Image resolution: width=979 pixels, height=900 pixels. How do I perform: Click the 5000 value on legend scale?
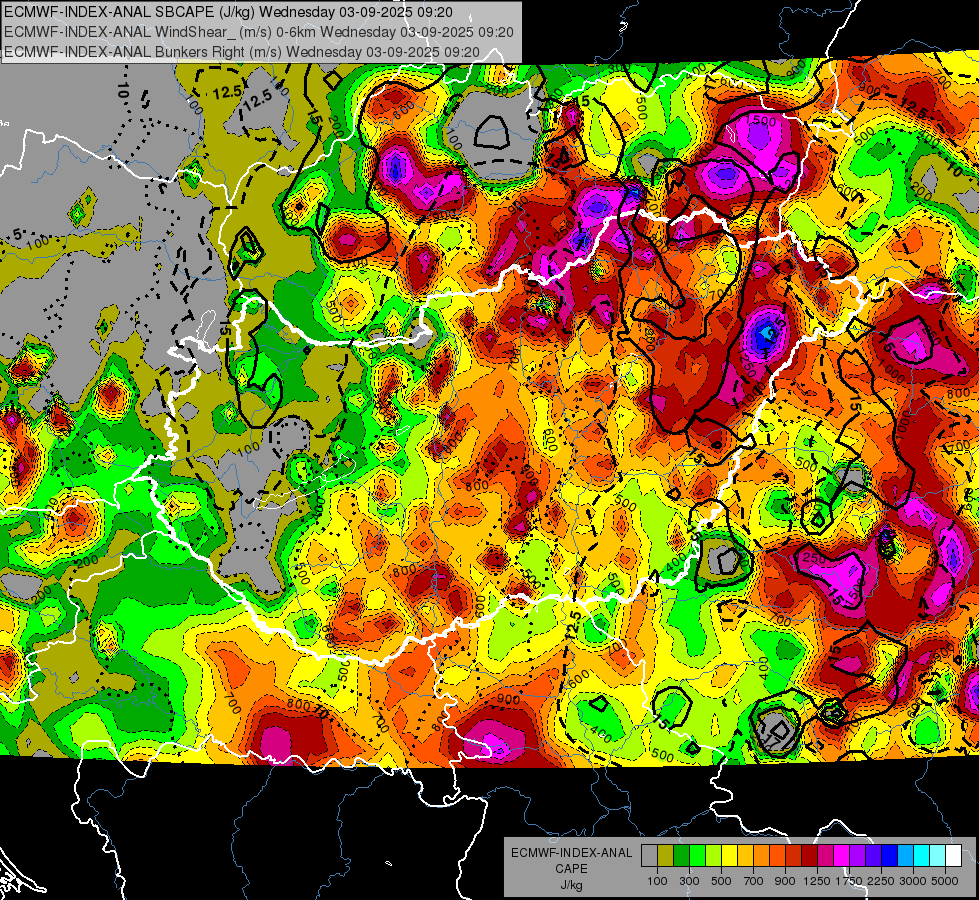point(945,881)
